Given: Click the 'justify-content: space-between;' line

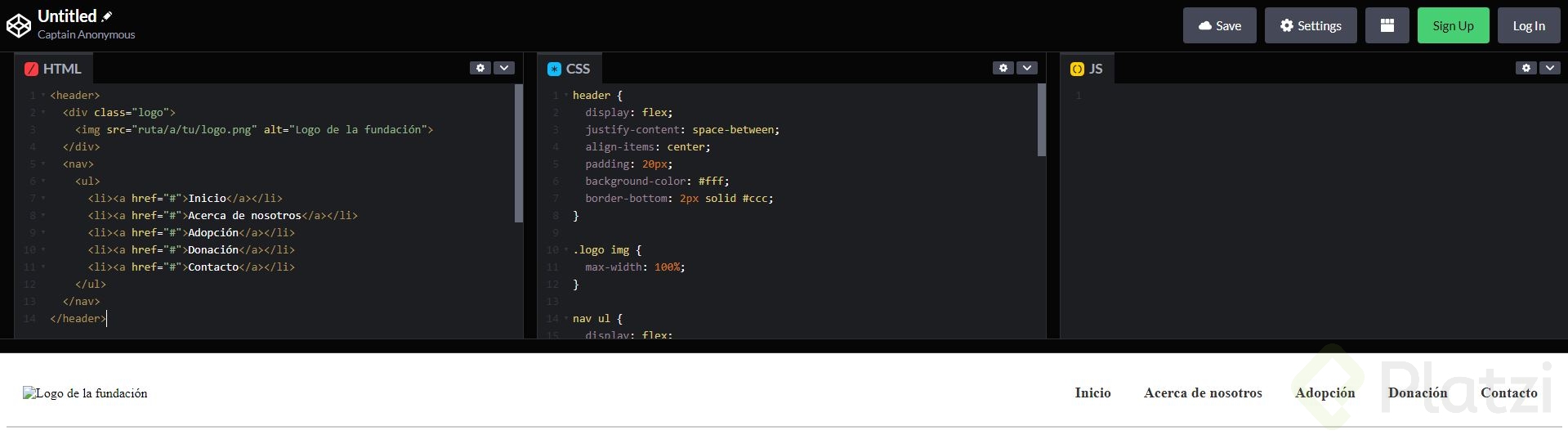Looking at the screenshot, I should click(x=682, y=130).
